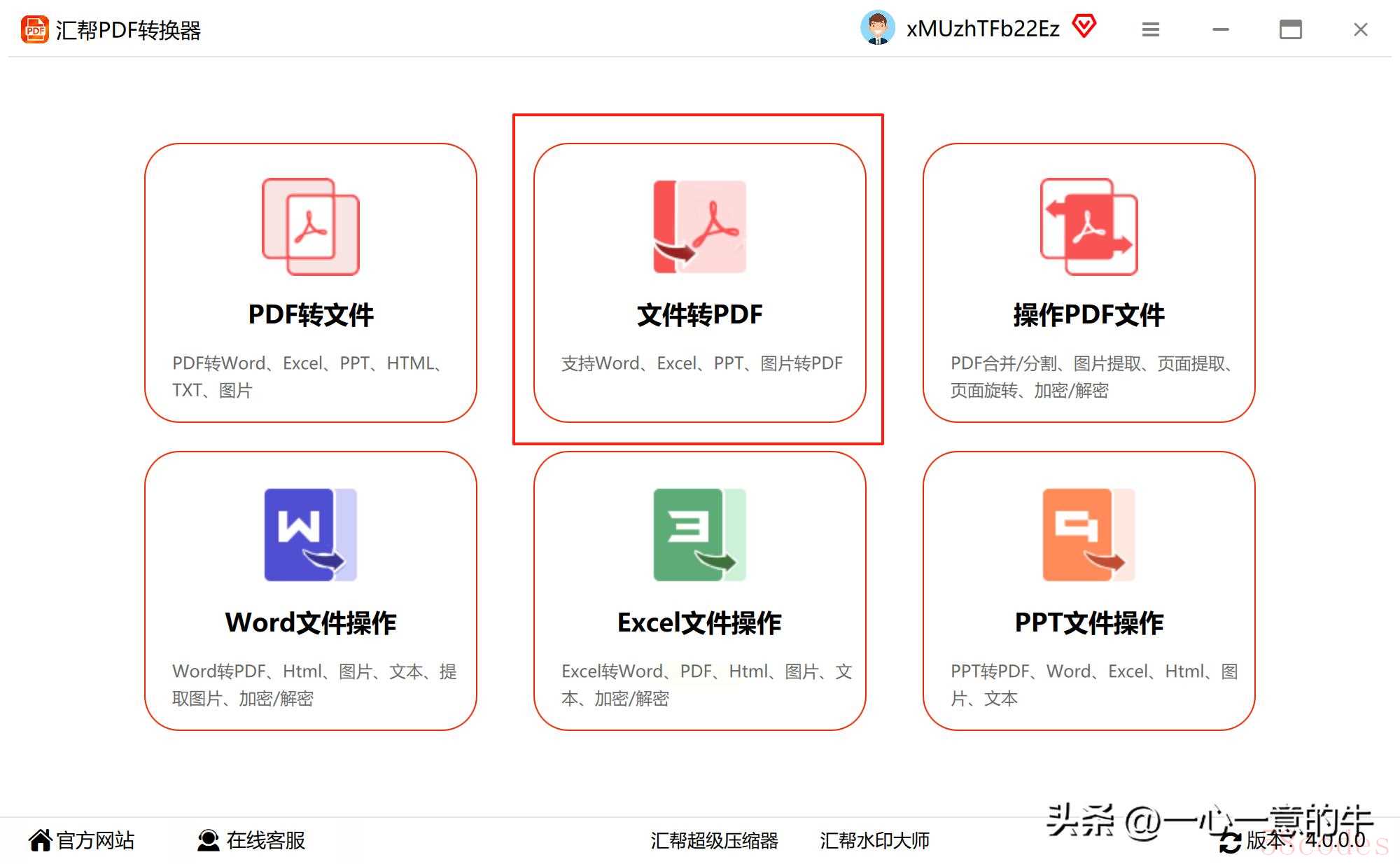The width and height of the screenshot is (1400, 864).
Task: Open the 汇帮水印大师 link
Action: [875, 840]
